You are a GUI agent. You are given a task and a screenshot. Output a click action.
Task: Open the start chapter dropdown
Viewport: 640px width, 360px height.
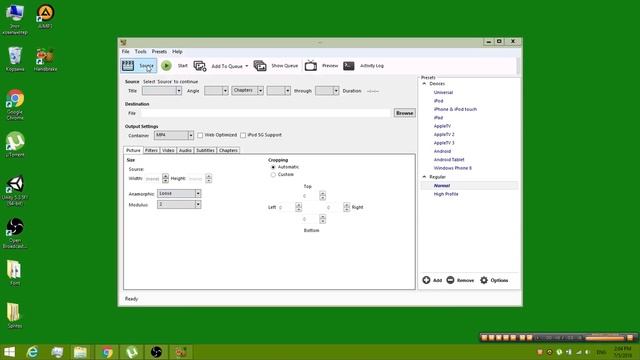coord(279,91)
